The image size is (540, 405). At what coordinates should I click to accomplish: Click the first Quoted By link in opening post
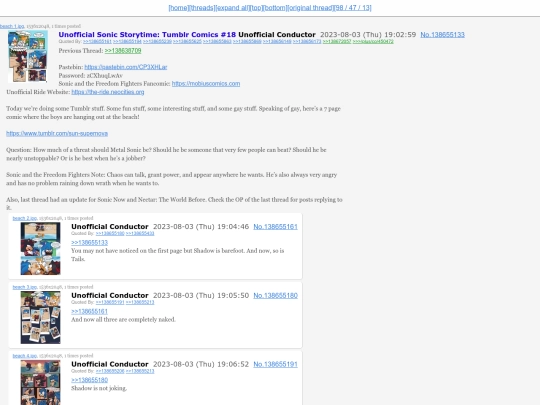tap(97, 42)
